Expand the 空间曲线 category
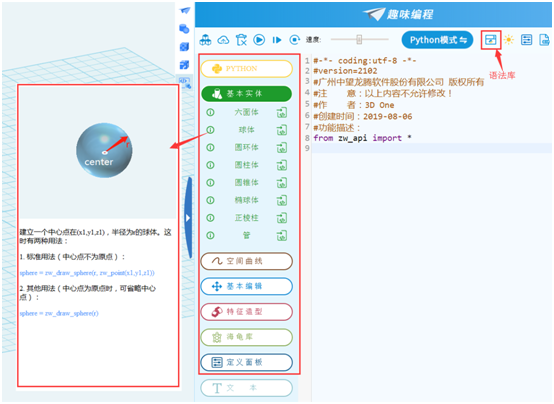554x404 pixels. pyautogui.click(x=247, y=261)
